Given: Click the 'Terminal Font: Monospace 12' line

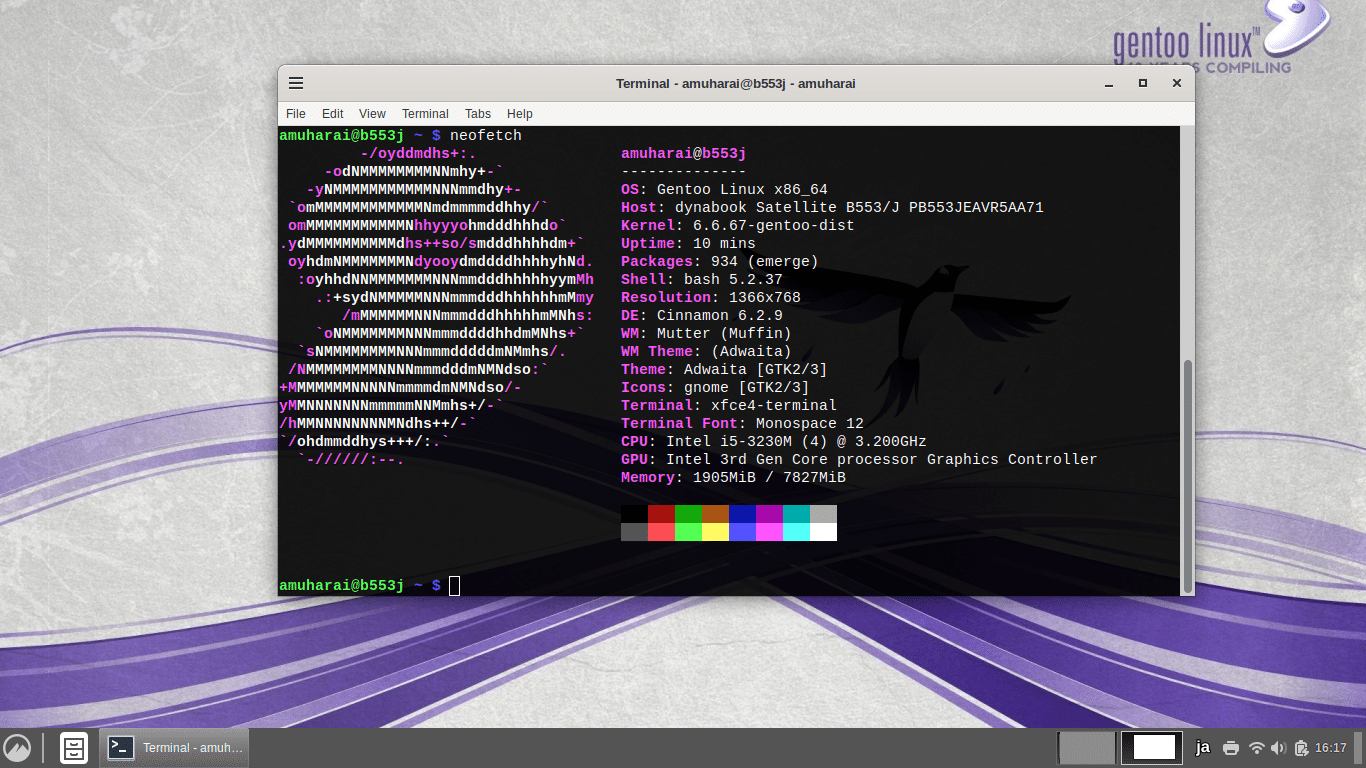Looking at the screenshot, I should pyautogui.click(x=742, y=423).
